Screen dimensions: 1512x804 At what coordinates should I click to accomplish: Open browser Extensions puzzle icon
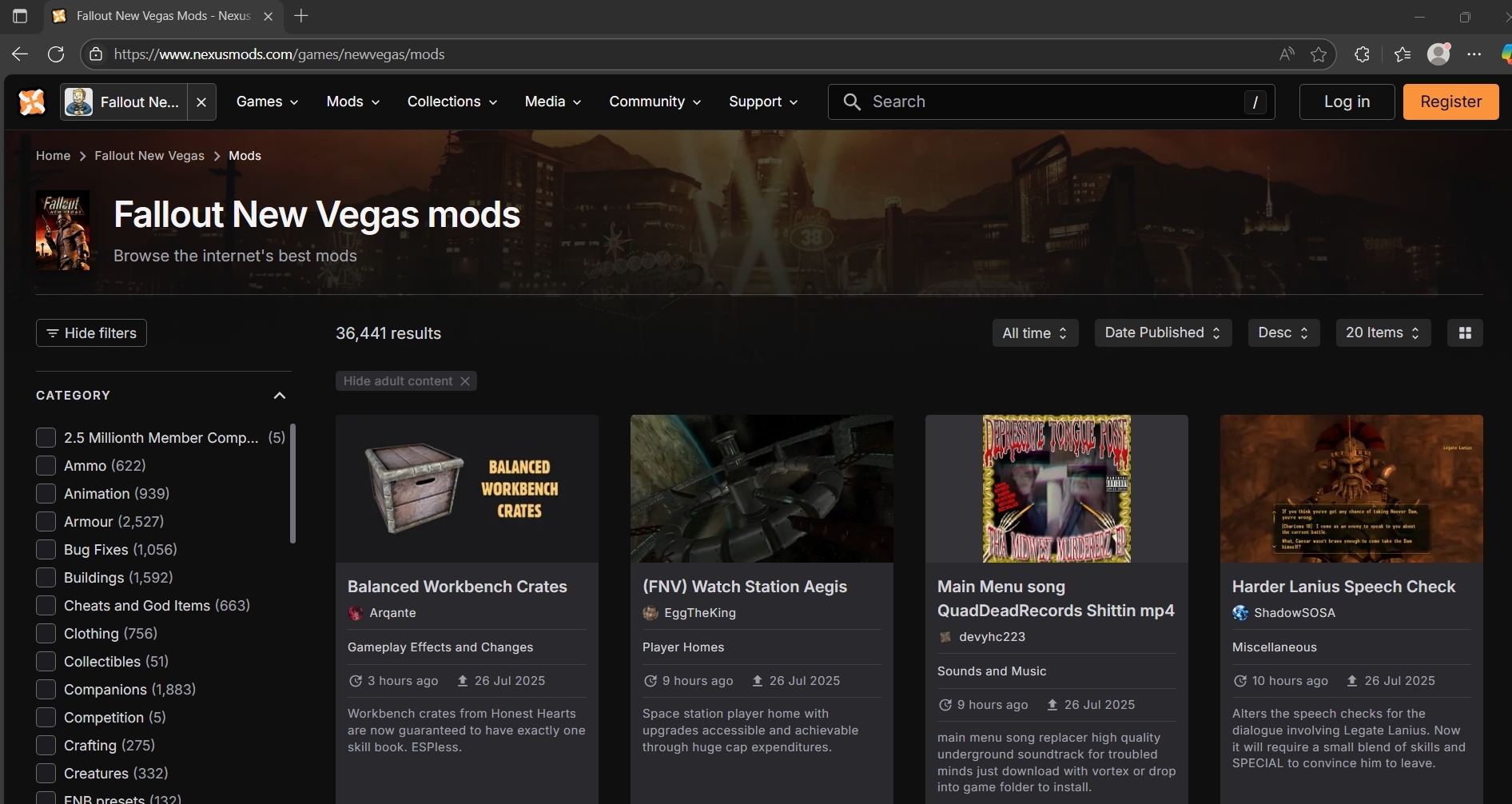1363,54
